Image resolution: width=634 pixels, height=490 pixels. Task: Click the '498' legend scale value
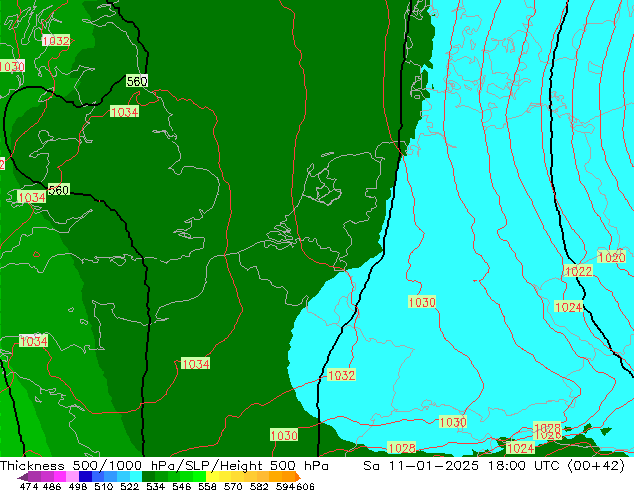(x=78, y=486)
